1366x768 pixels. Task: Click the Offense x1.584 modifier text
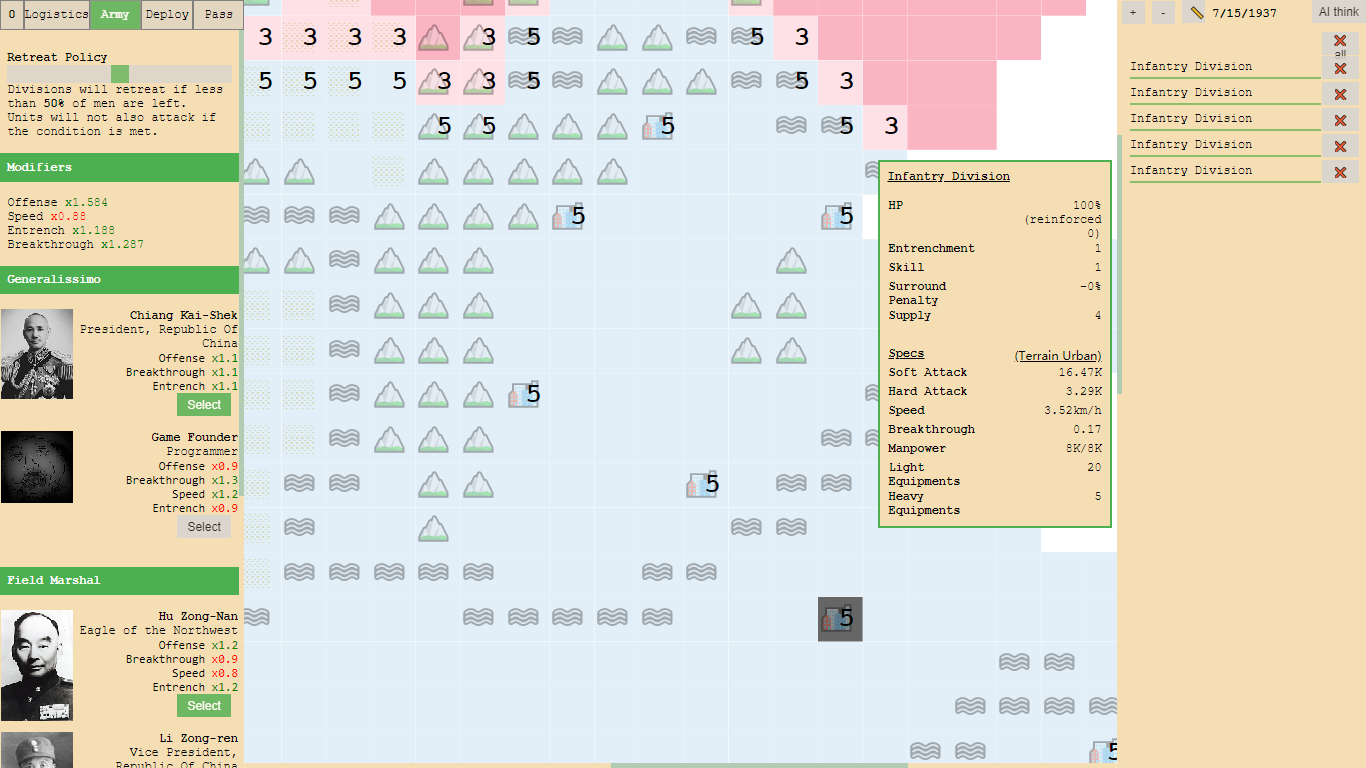coord(57,202)
